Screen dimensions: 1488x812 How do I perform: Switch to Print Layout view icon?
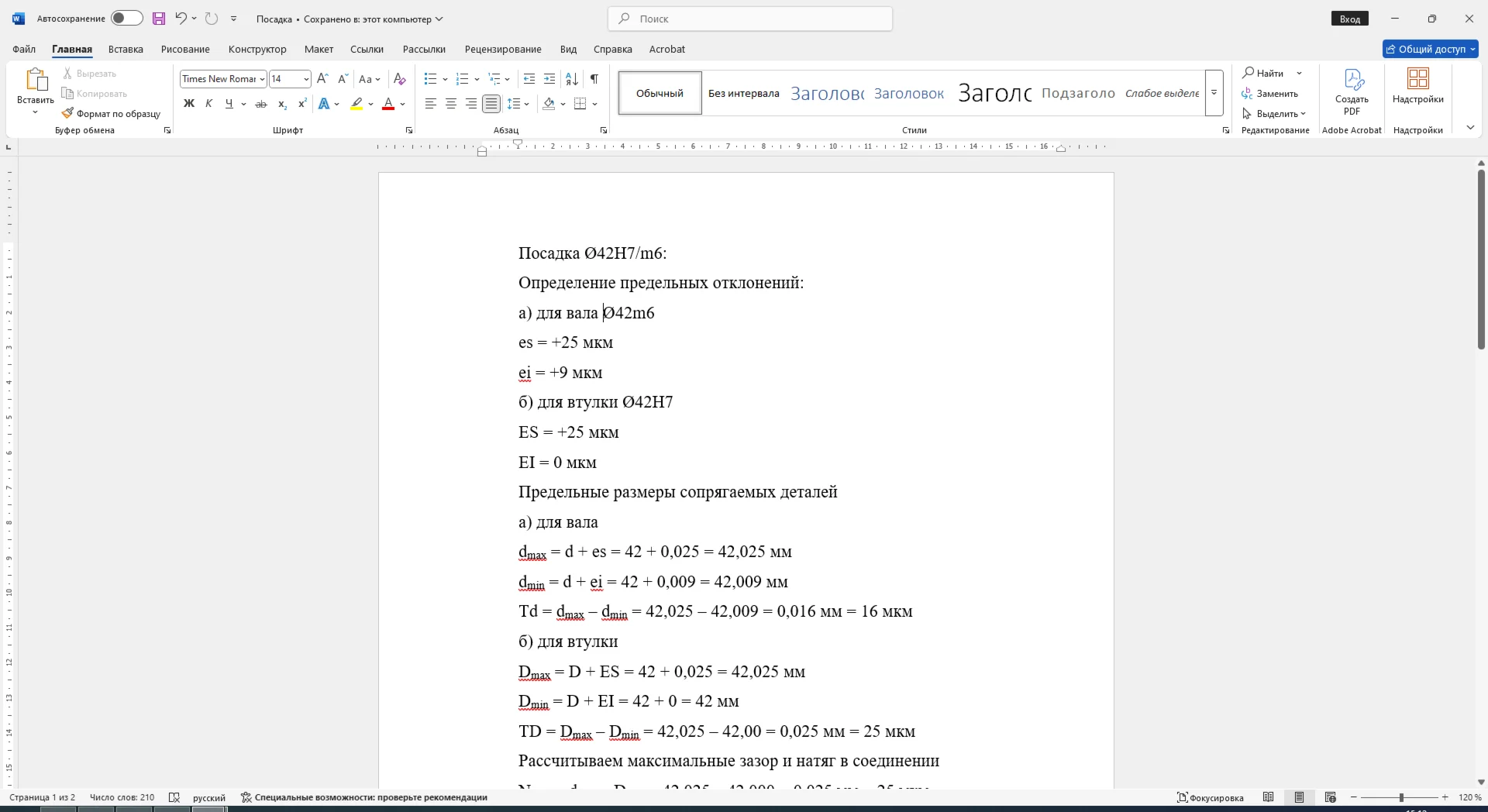1300,797
